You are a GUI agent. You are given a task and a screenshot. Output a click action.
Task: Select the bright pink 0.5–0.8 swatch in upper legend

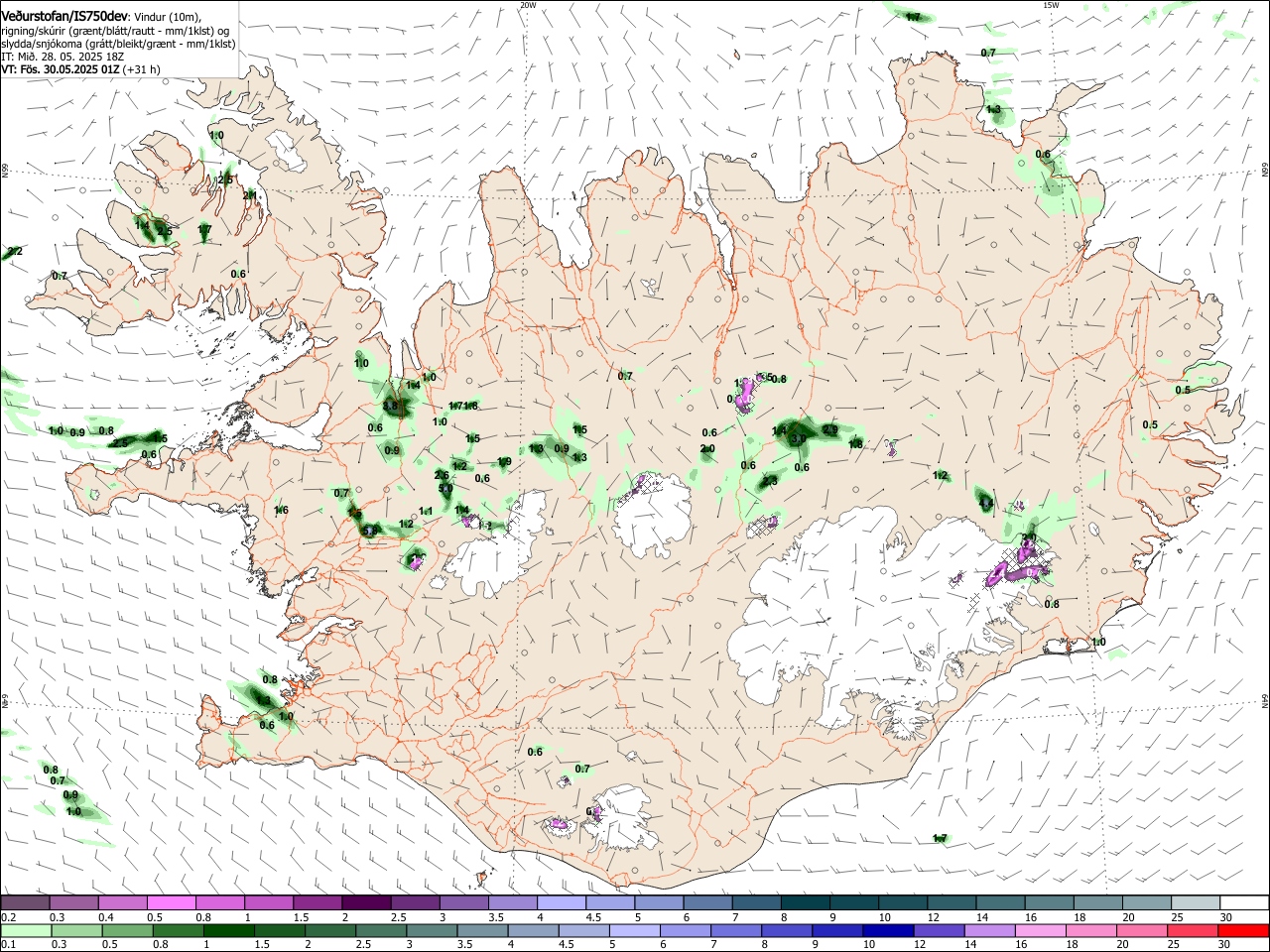172,903
